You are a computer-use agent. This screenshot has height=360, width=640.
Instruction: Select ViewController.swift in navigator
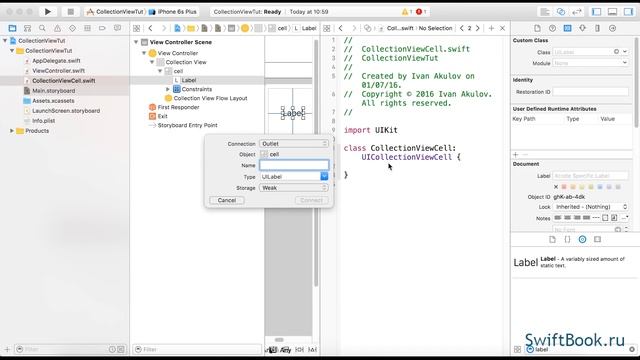58,71
